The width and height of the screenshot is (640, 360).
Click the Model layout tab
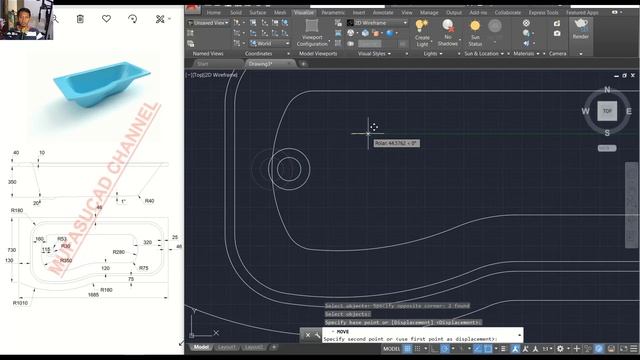[201, 347]
